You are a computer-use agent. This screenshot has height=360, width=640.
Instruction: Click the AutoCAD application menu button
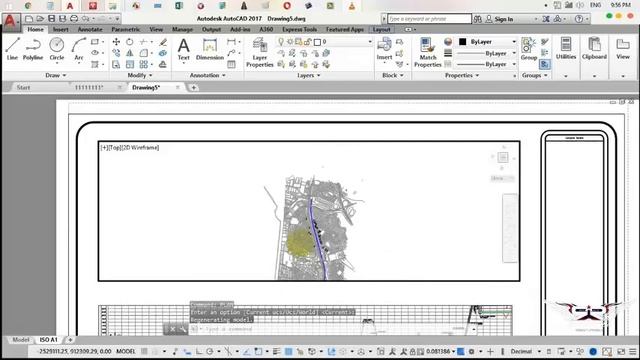coord(11,21)
